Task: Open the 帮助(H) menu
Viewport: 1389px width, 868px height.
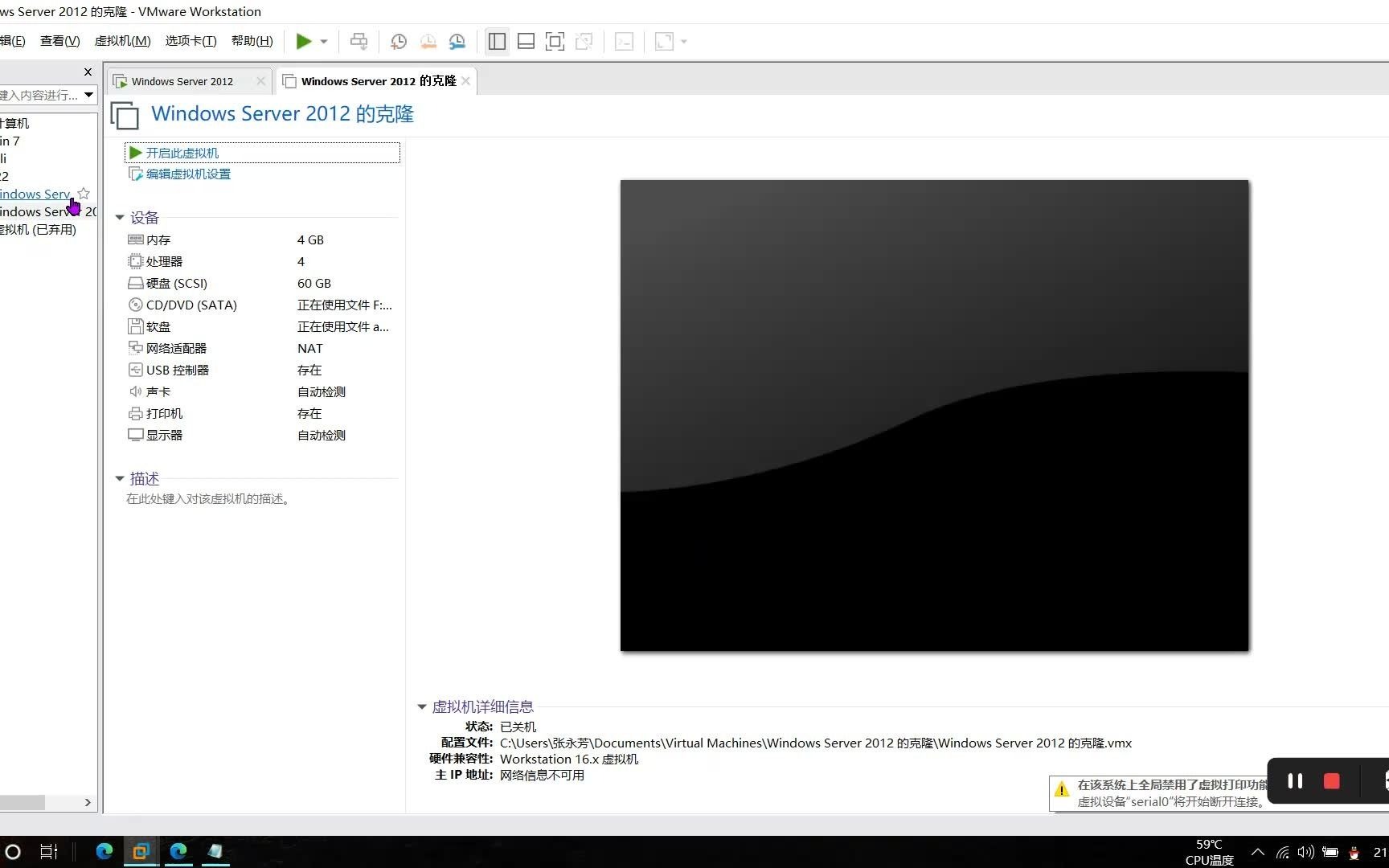Action: click(252, 41)
